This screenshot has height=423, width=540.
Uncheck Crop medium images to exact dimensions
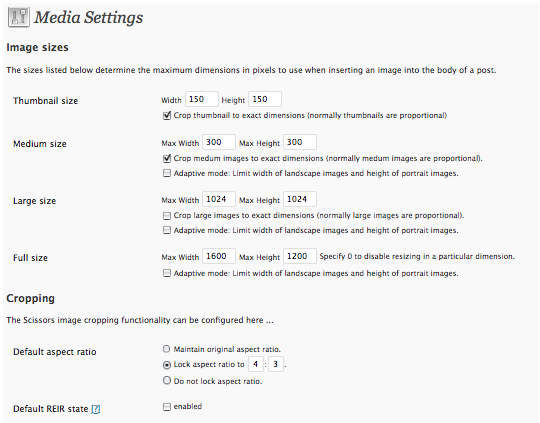click(167, 158)
